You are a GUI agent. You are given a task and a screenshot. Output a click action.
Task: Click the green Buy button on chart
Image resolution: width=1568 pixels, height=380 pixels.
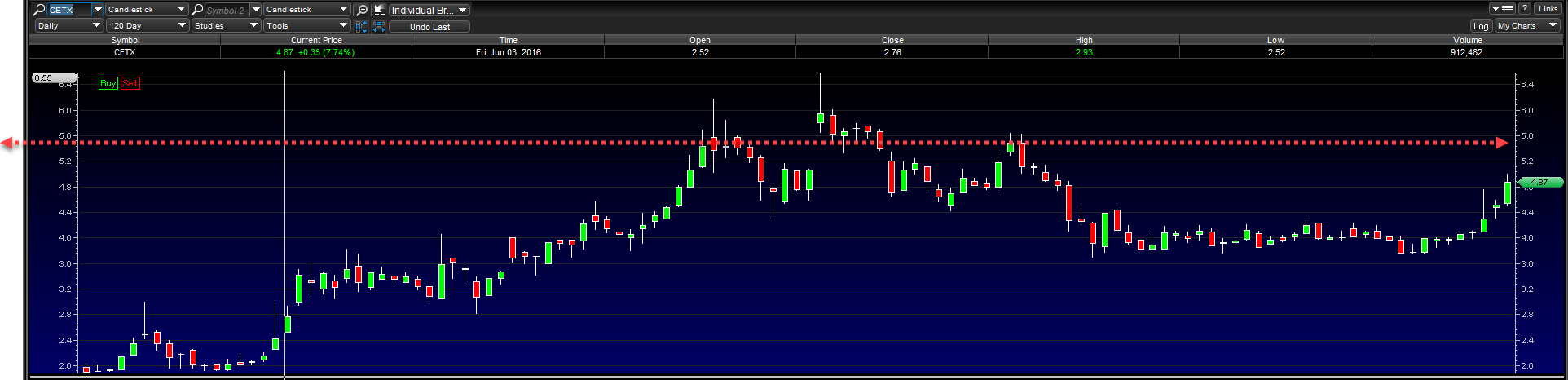(x=108, y=83)
